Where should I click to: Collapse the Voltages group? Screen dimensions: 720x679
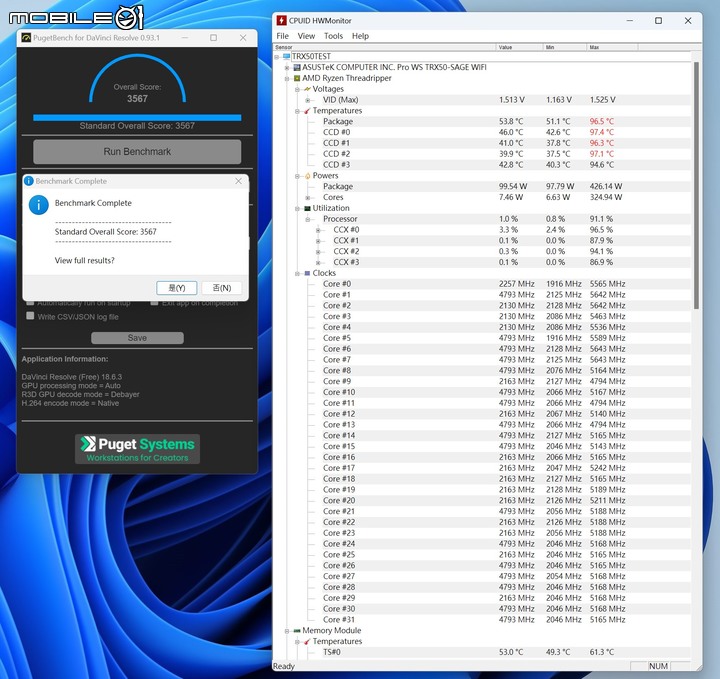pyautogui.click(x=297, y=90)
